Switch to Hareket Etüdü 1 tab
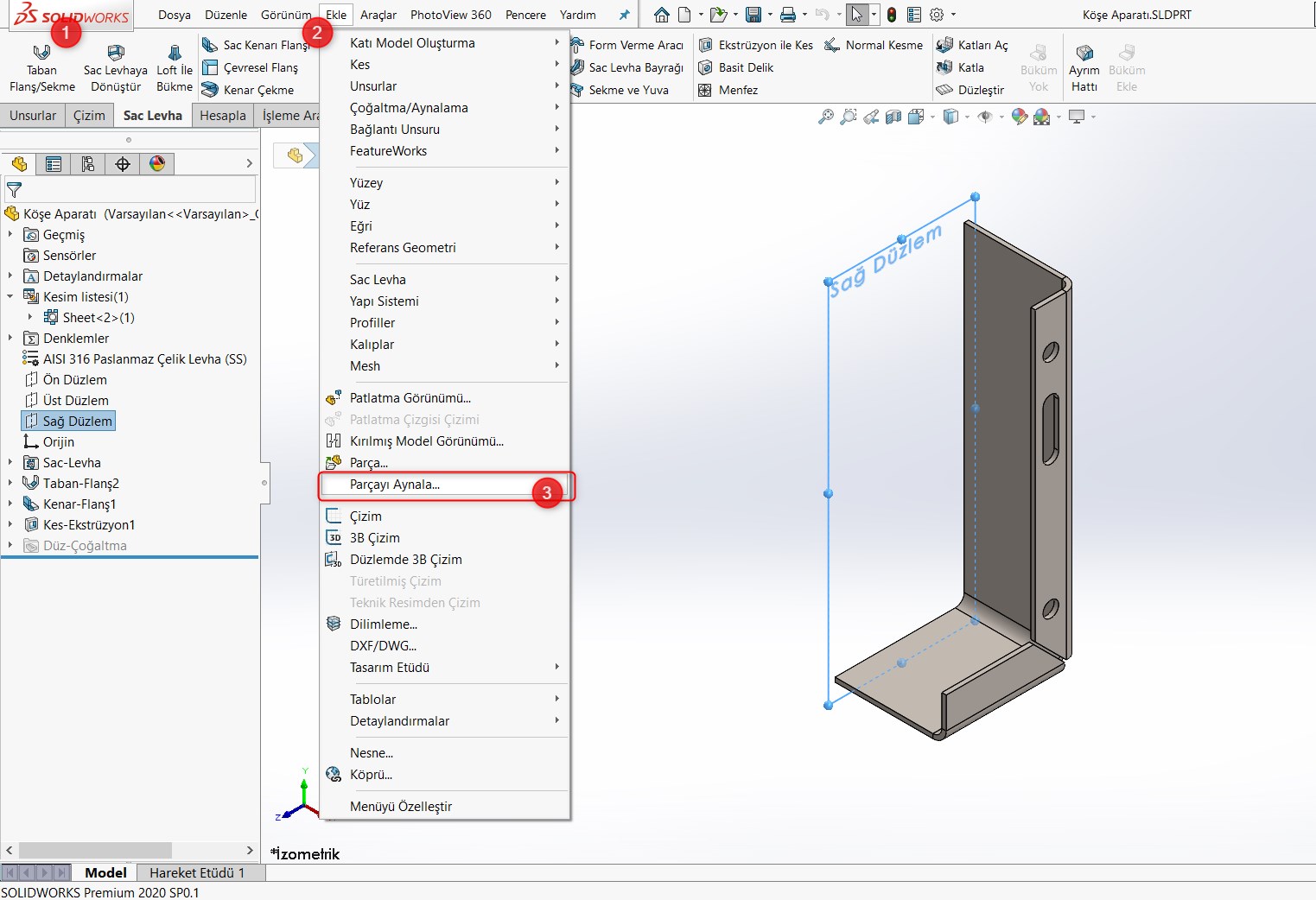Screen dimensions: 1316x900 point(197,872)
